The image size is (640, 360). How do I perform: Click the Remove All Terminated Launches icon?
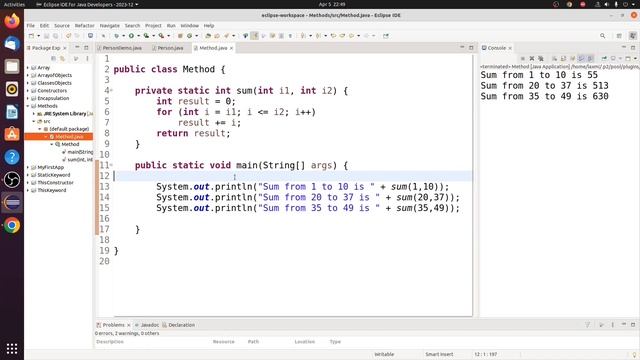point(541,58)
